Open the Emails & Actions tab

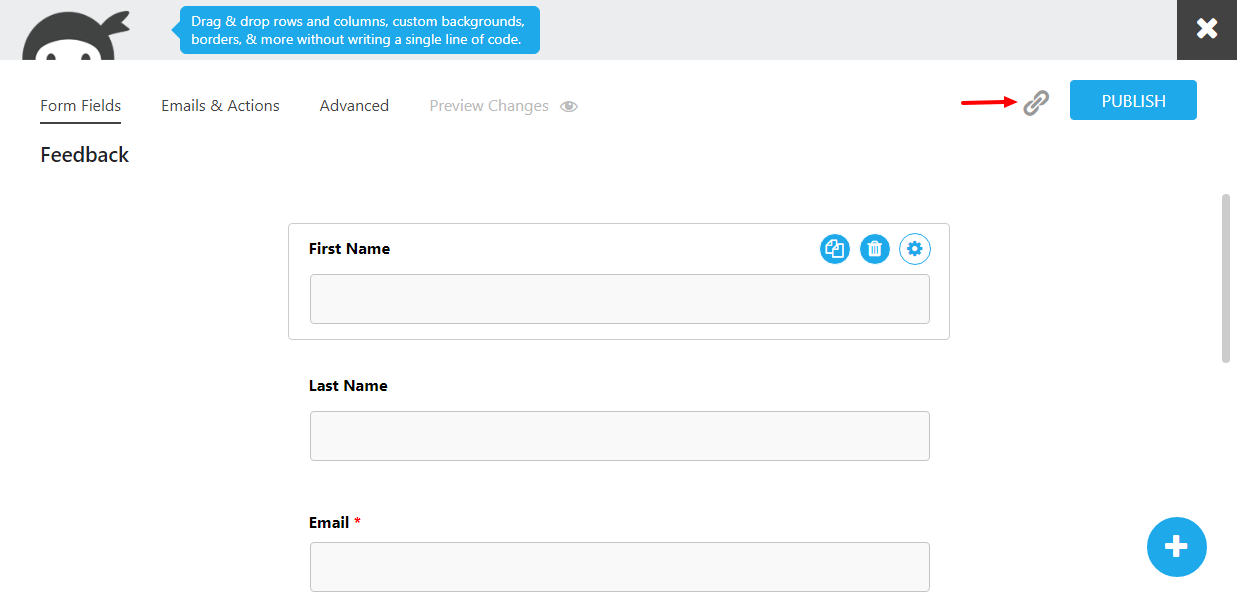[220, 106]
